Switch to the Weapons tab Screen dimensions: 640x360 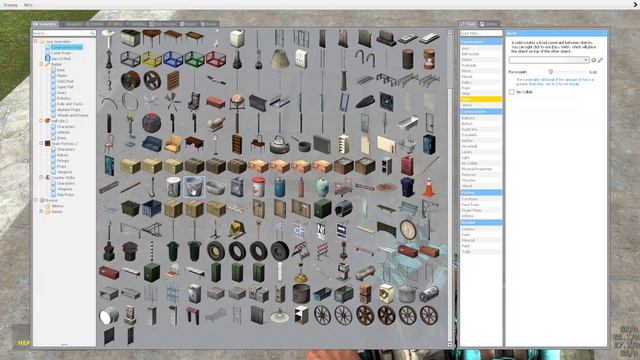tap(71, 24)
